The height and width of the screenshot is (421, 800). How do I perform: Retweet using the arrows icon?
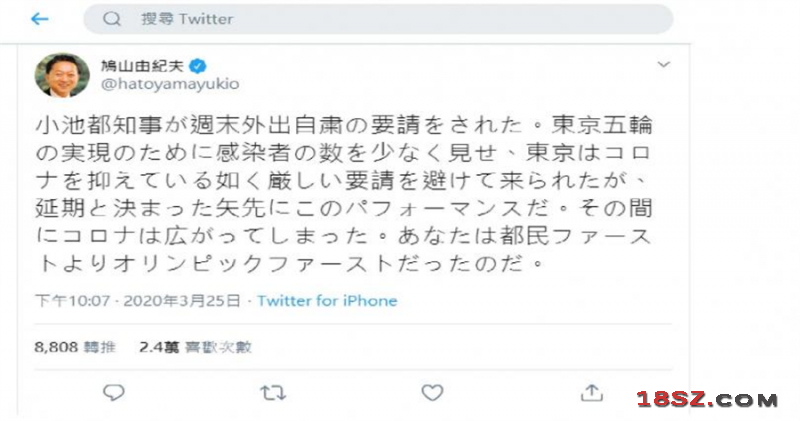(272, 393)
